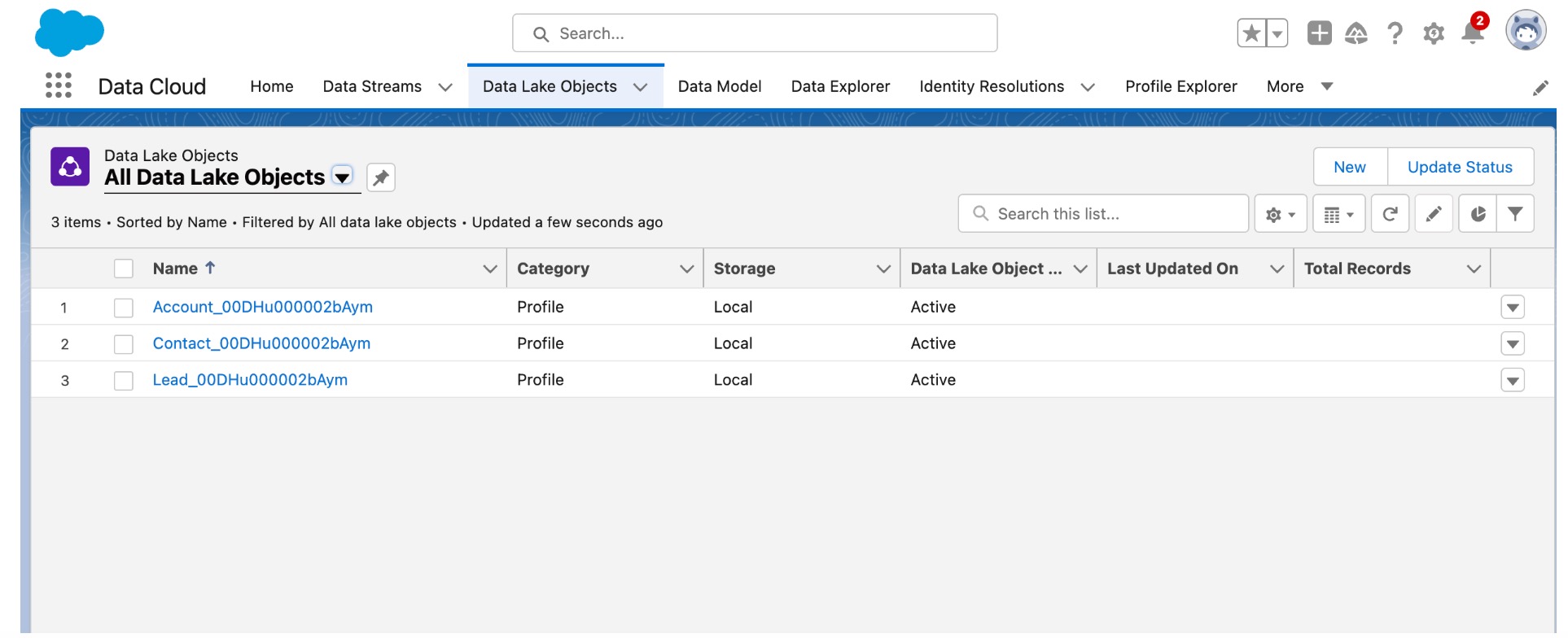Click the Data Lake Objects purple icon

[70, 167]
